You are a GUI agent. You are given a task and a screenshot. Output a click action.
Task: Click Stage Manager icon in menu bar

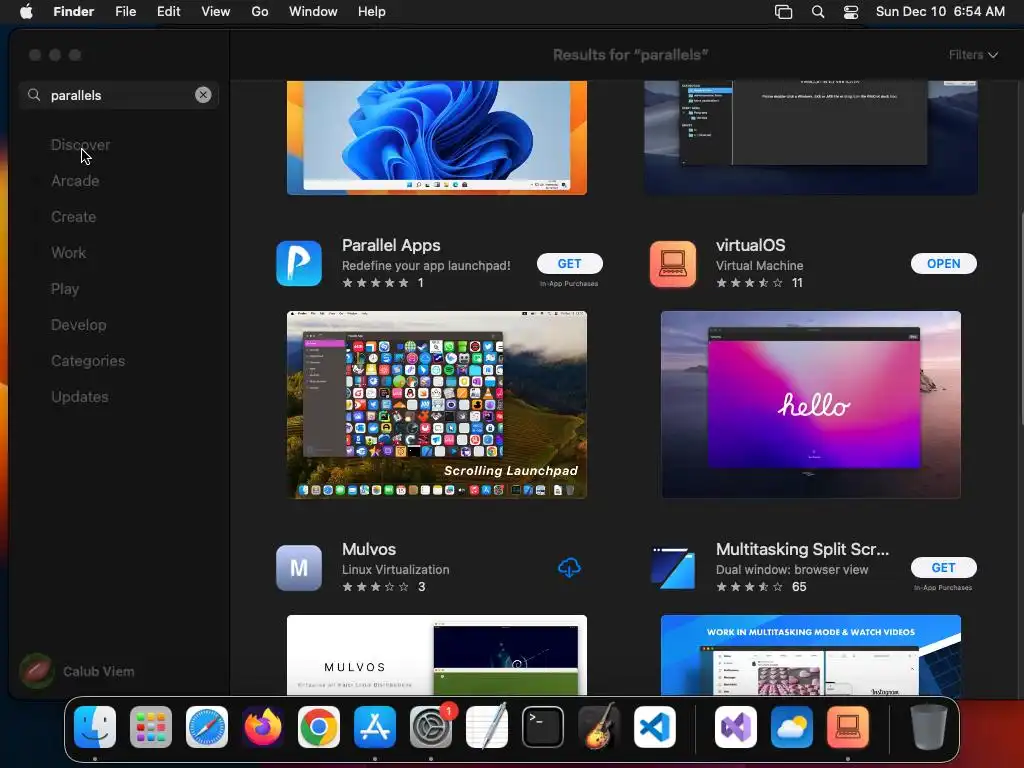[x=783, y=12]
